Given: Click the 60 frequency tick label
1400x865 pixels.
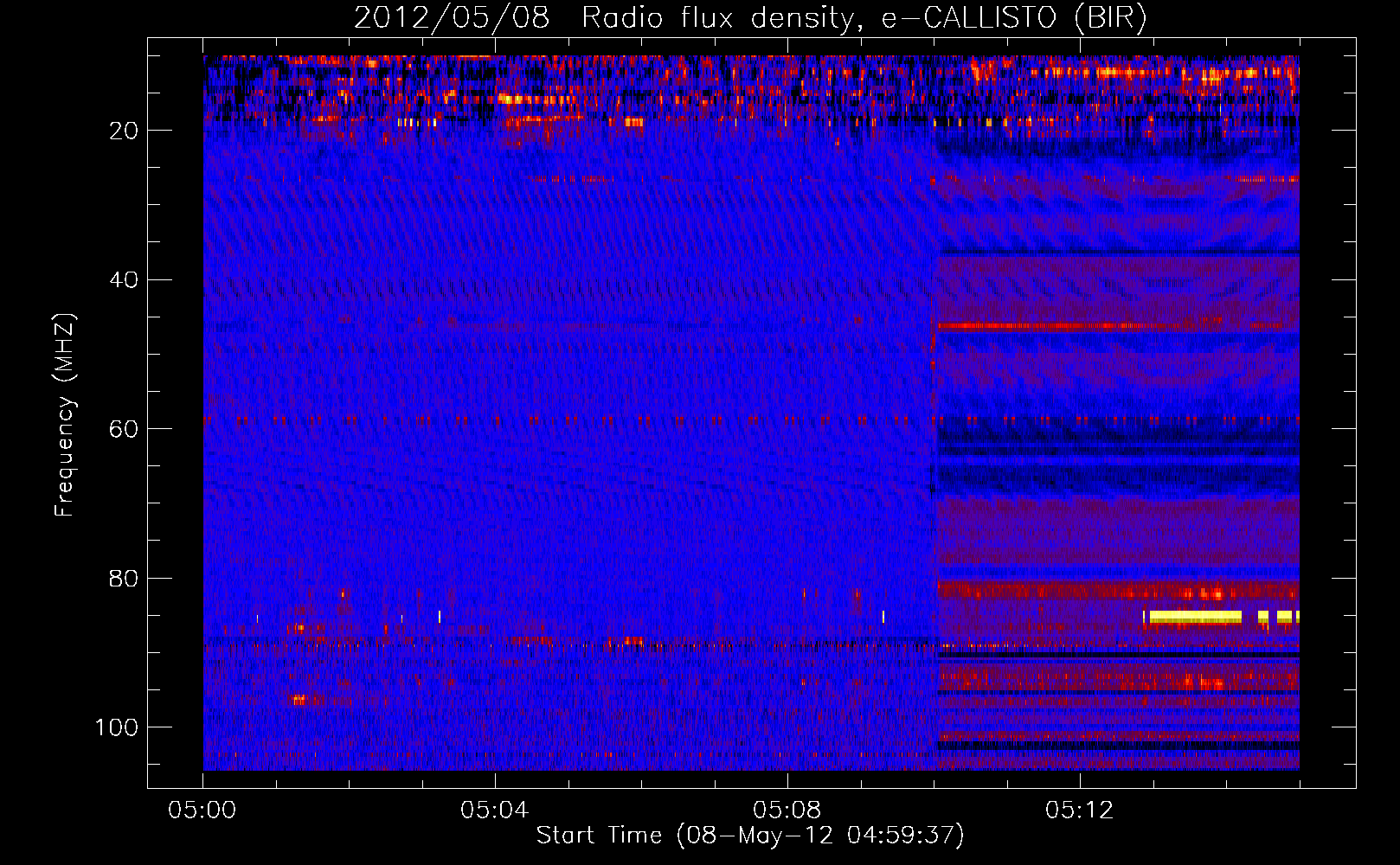Looking at the screenshot, I should click(125, 429).
